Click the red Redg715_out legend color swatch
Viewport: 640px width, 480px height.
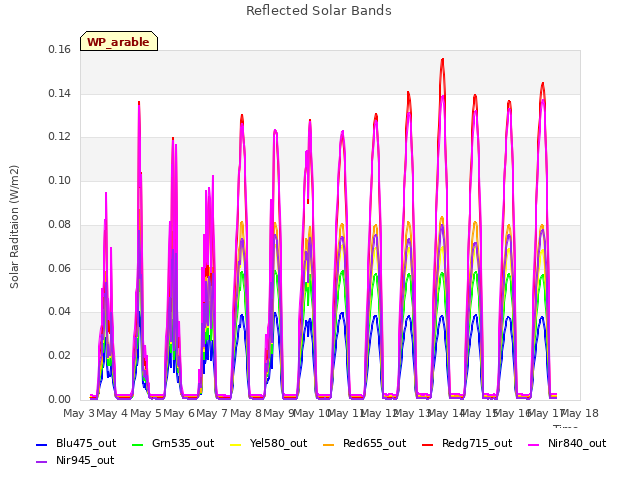[x=427, y=444]
